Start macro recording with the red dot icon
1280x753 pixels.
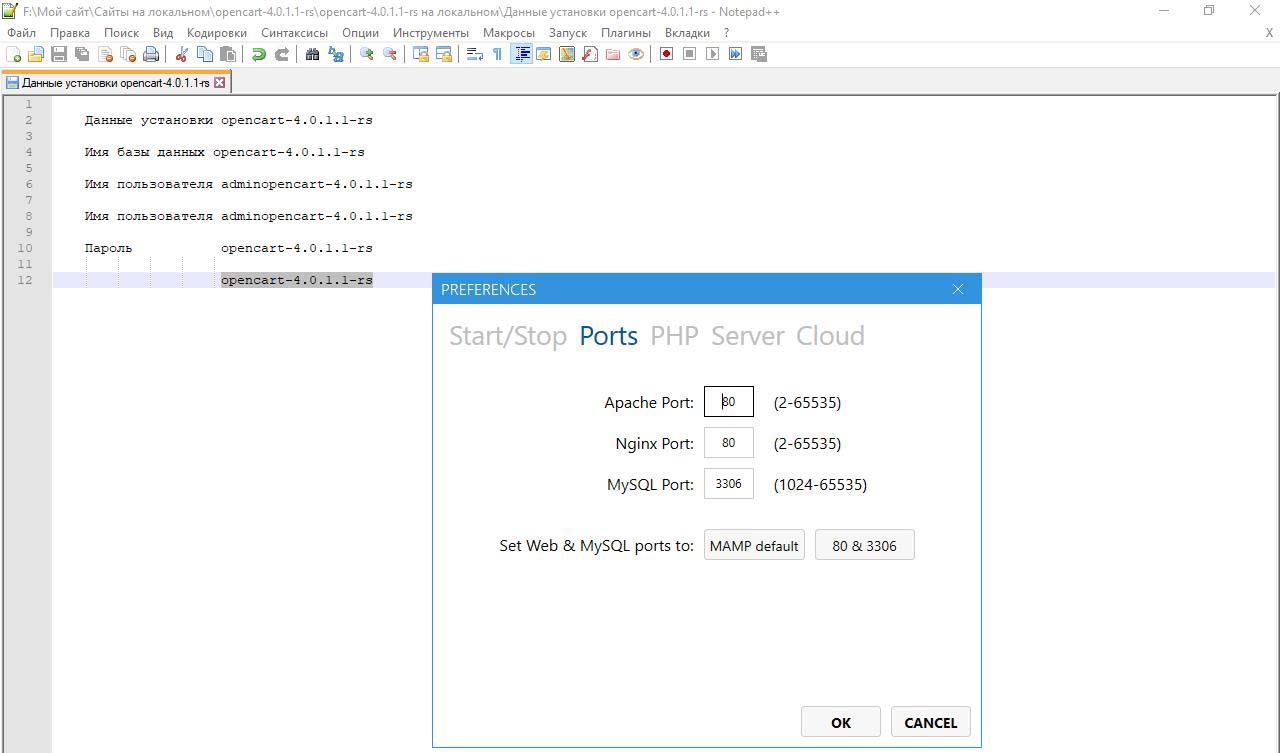tap(666, 54)
